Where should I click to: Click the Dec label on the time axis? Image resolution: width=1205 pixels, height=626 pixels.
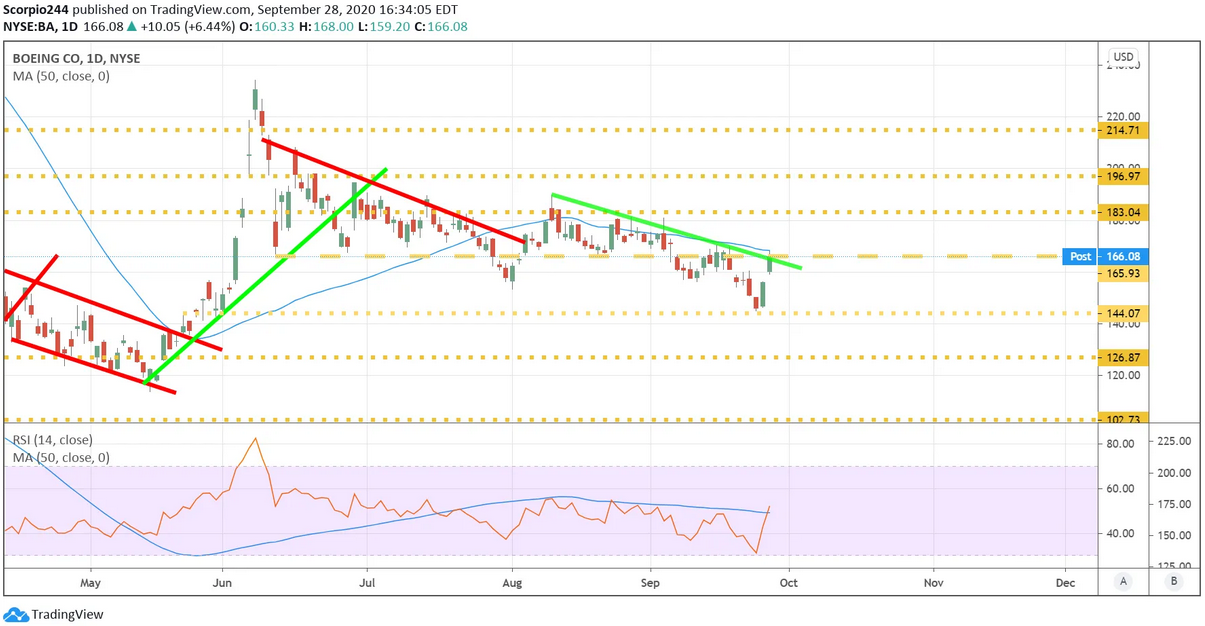(1065, 581)
